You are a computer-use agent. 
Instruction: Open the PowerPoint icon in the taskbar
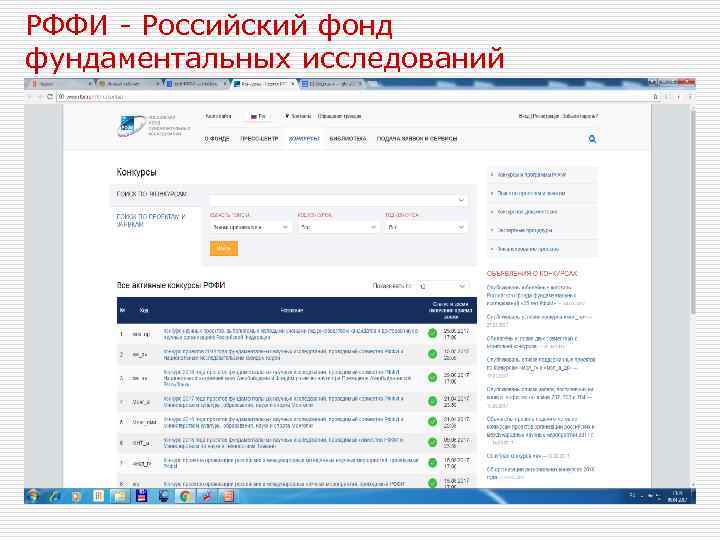point(228,496)
